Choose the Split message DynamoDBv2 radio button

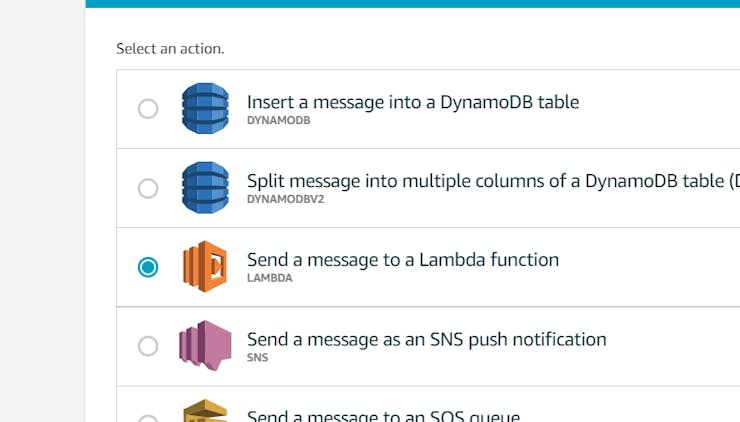[x=148, y=188]
